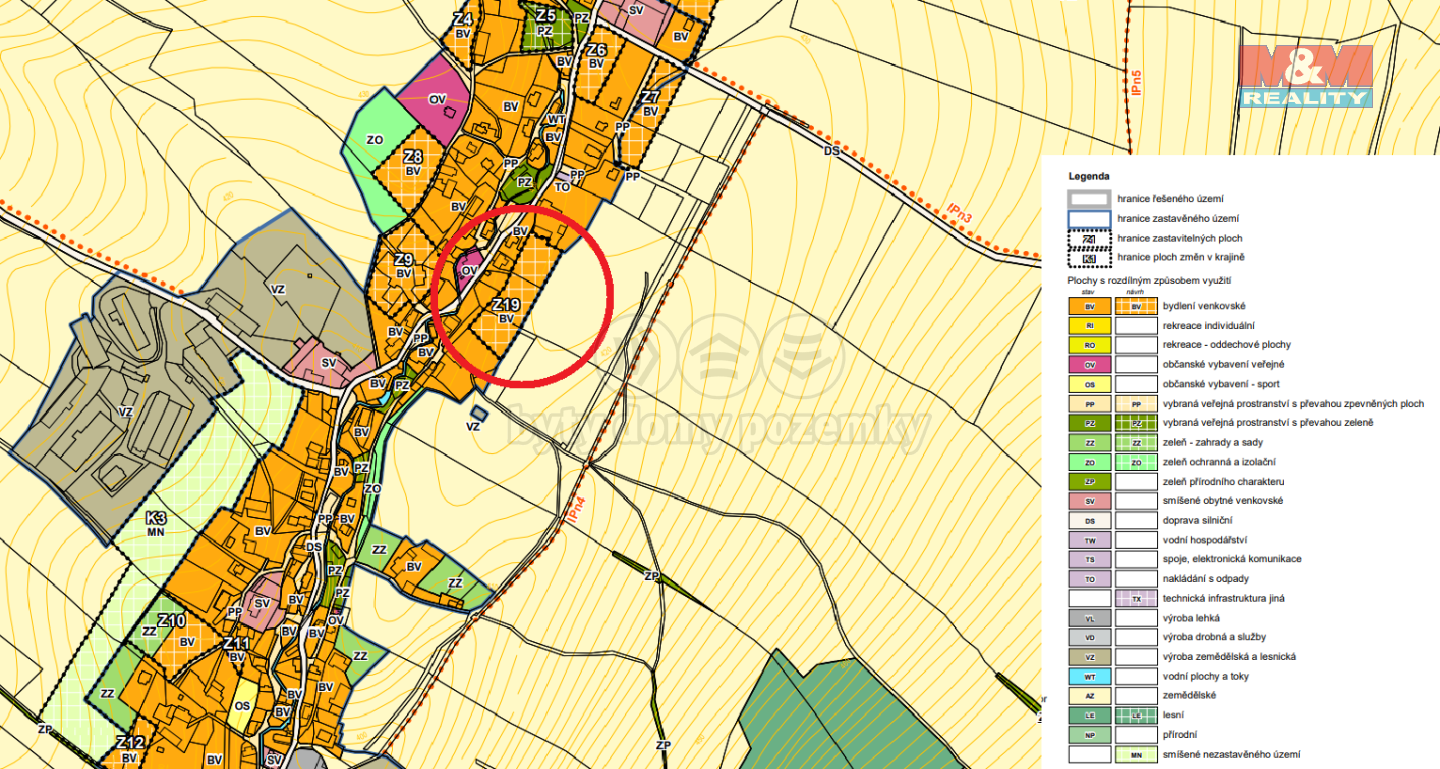
Task: Select the olive green ZP legend swatch
Action: click(1090, 481)
